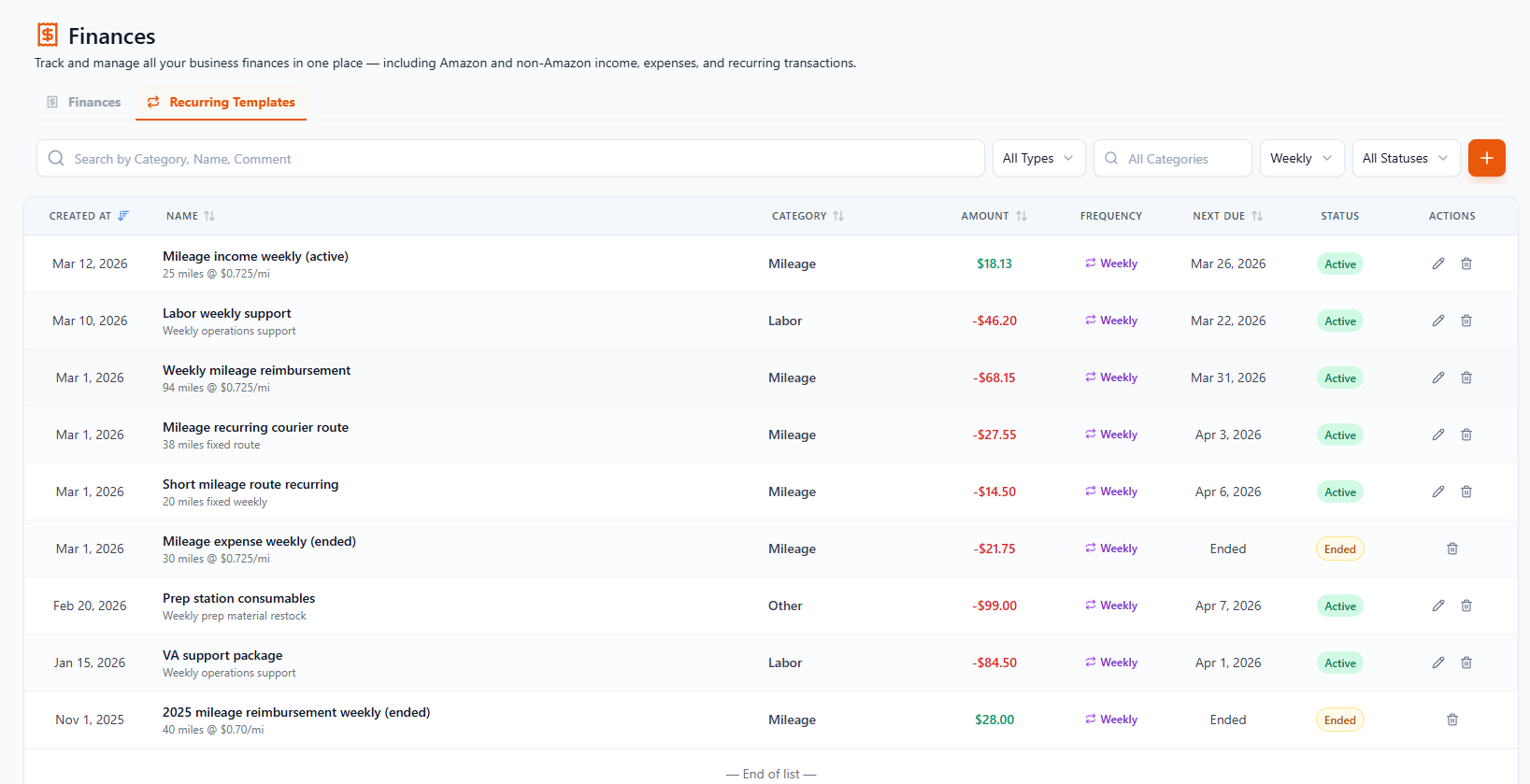Click the Mar 12, 2026 created date
This screenshot has height=784, width=1530.
90,264
